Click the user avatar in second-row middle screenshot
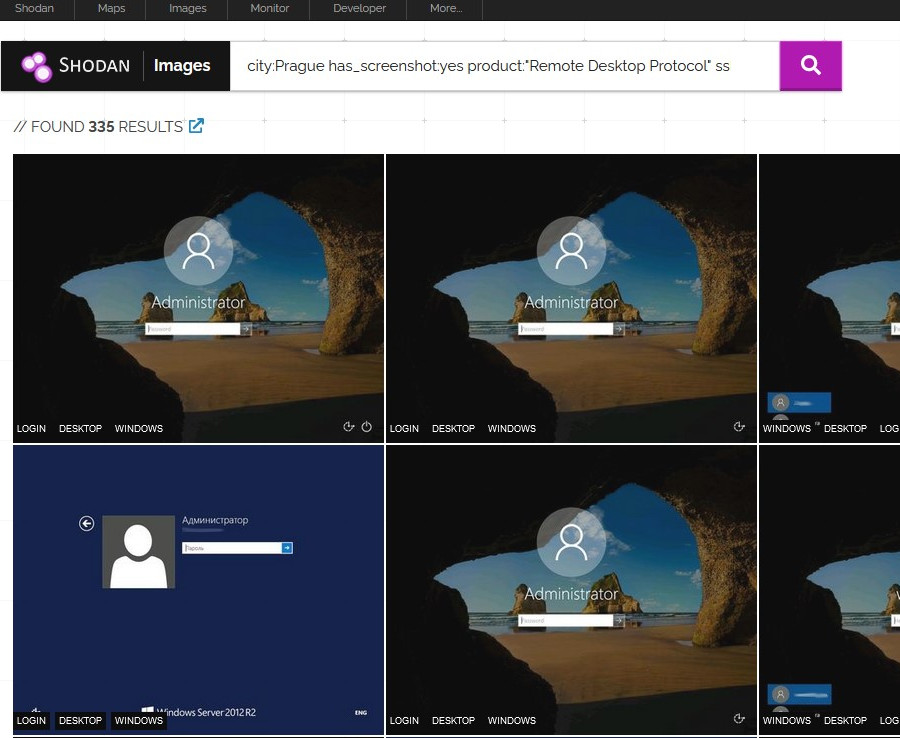The image size is (900, 738). click(x=571, y=542)
